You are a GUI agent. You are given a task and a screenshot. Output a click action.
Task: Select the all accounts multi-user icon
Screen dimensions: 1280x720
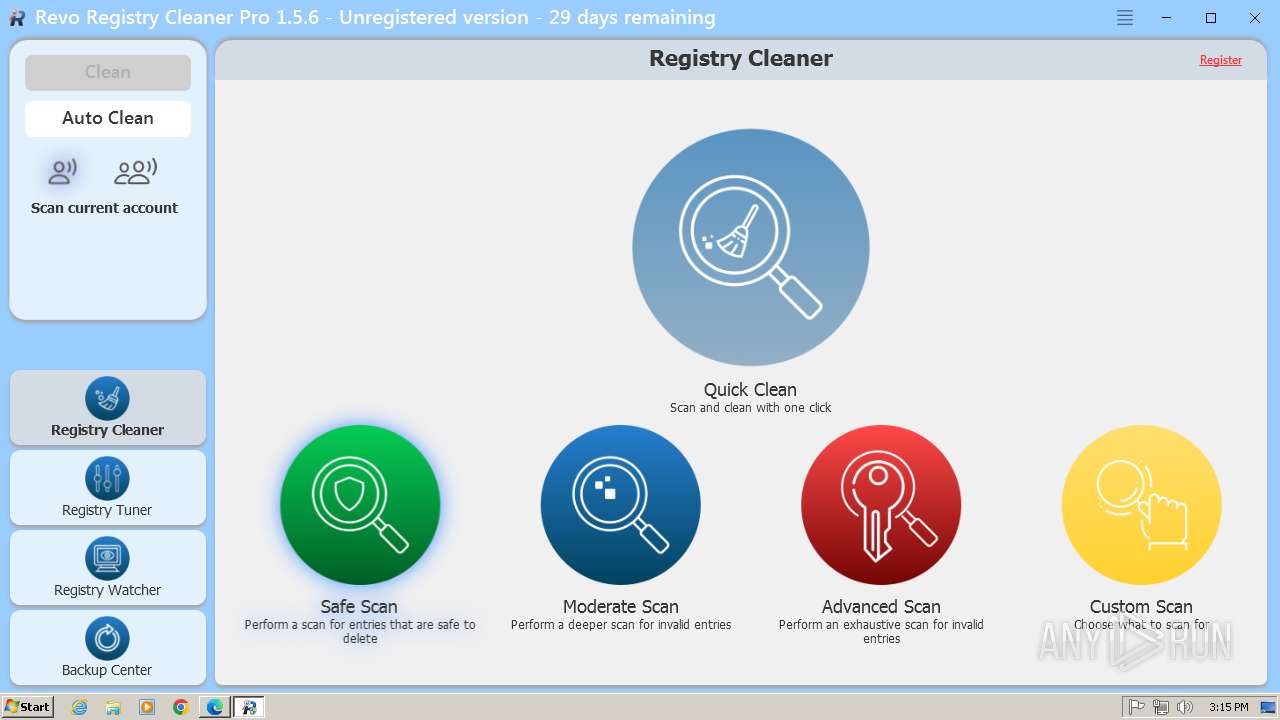(136, 172)
